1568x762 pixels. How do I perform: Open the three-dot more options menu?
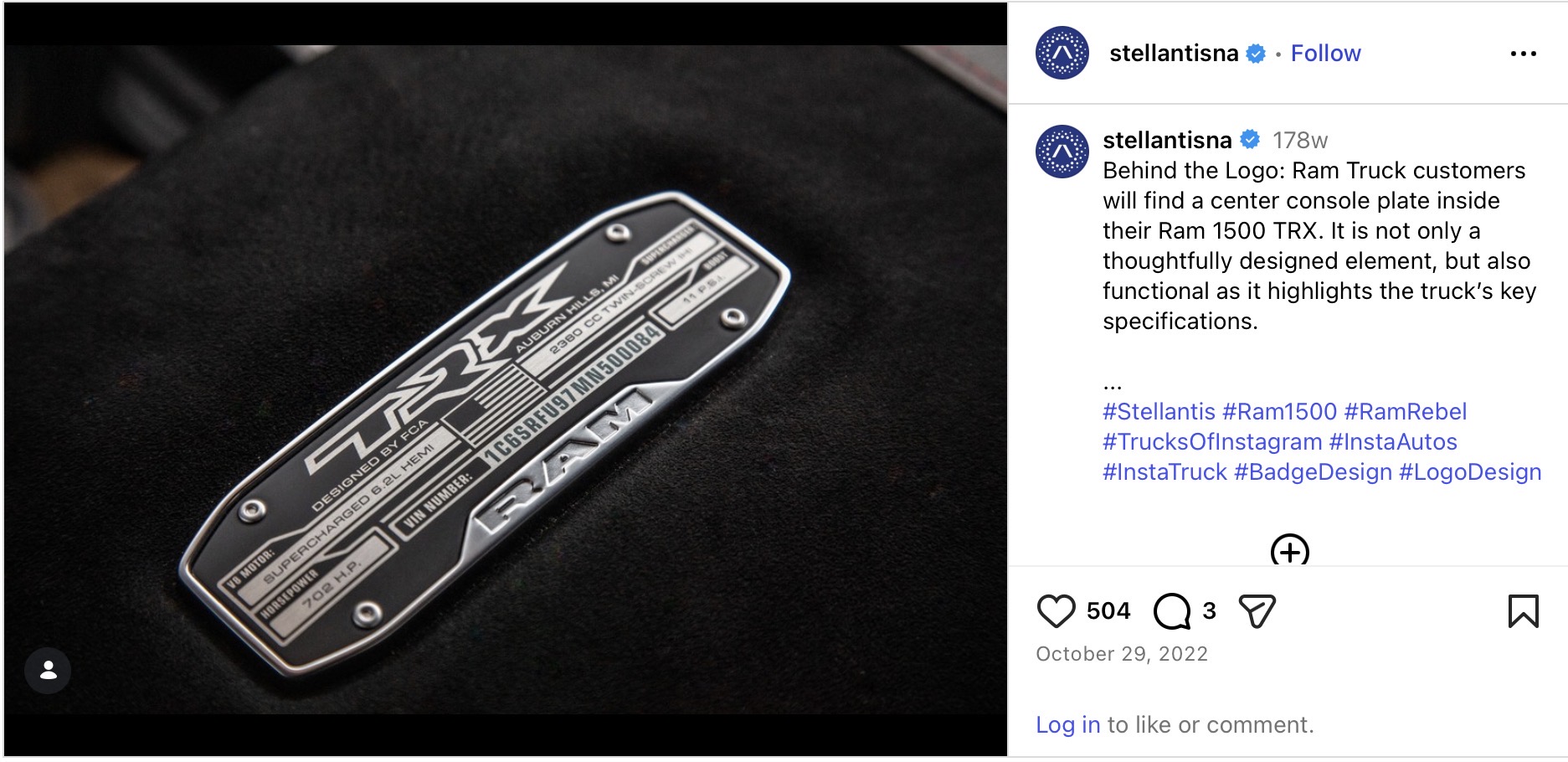pyautogui.click(x=1523, y=54)
